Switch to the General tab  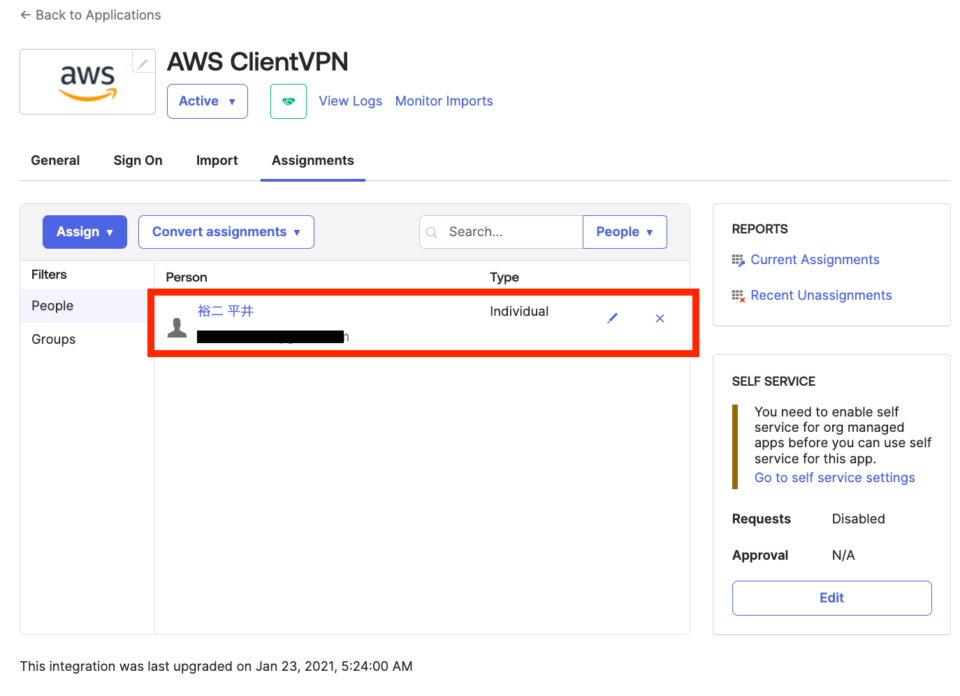pos(55,160)
